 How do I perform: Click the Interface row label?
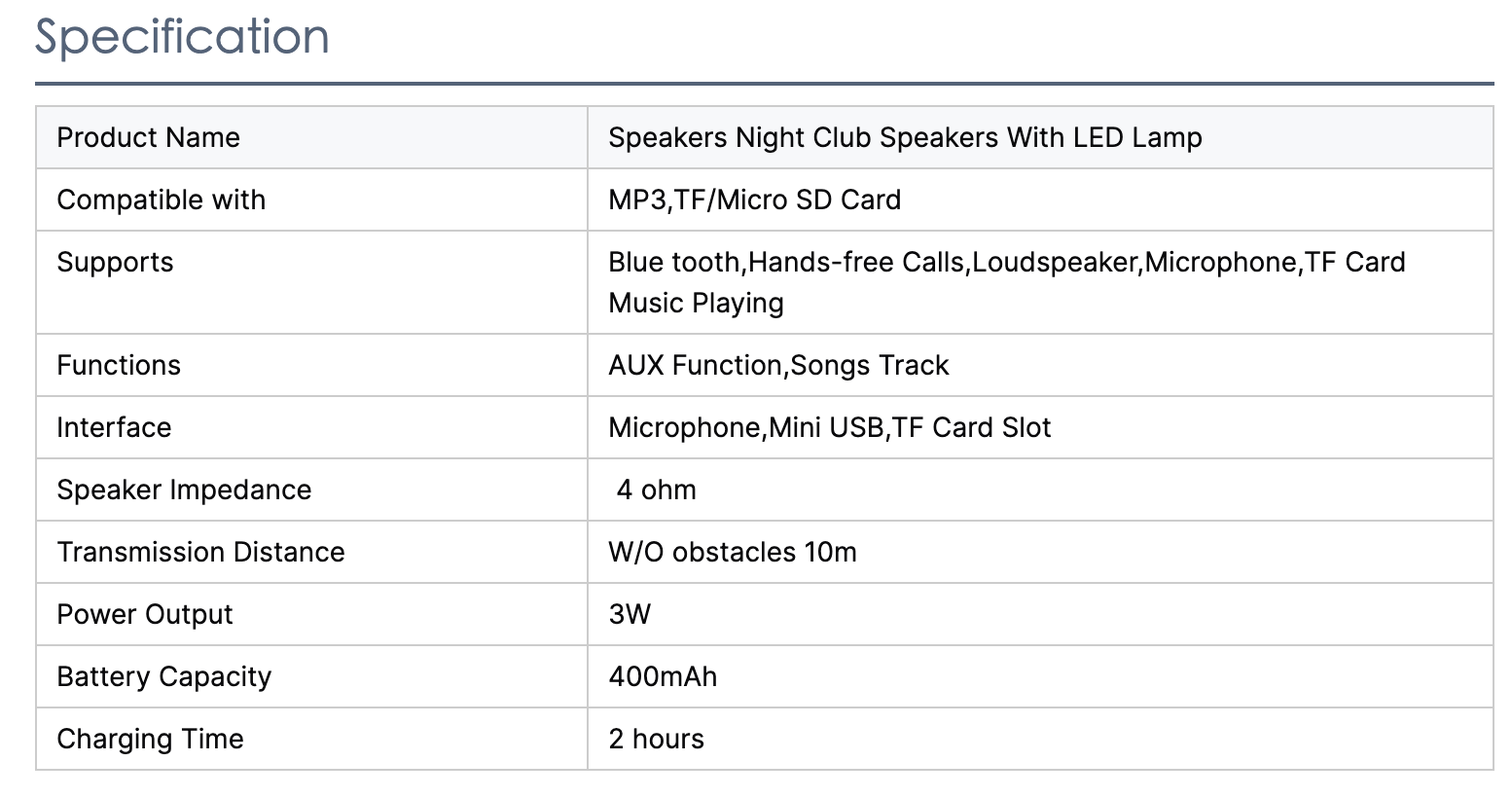pos(114,427)
